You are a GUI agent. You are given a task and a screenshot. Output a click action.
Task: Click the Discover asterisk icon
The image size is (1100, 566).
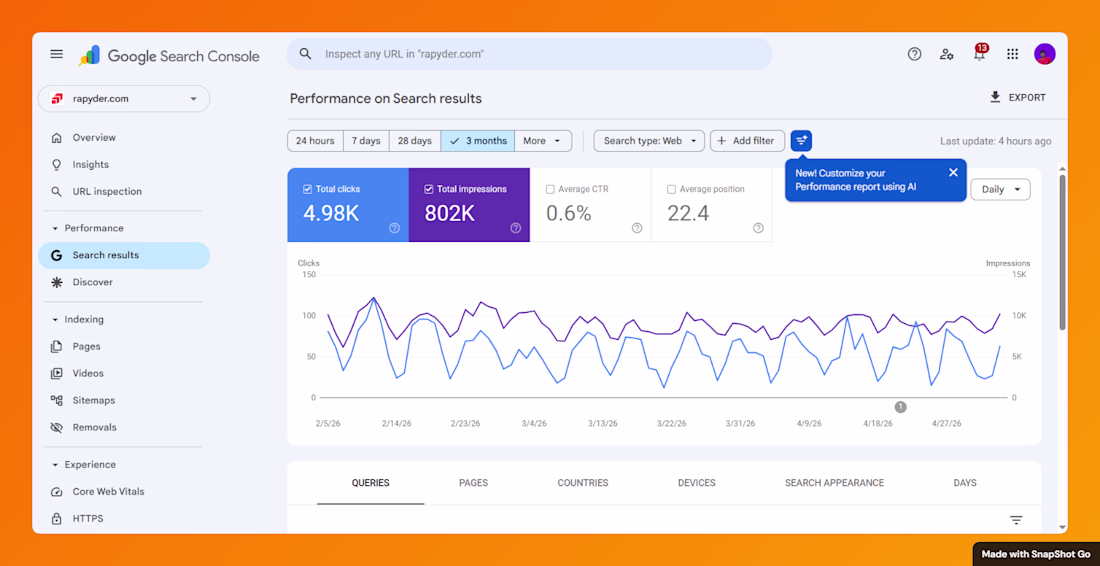coord(57,282)
